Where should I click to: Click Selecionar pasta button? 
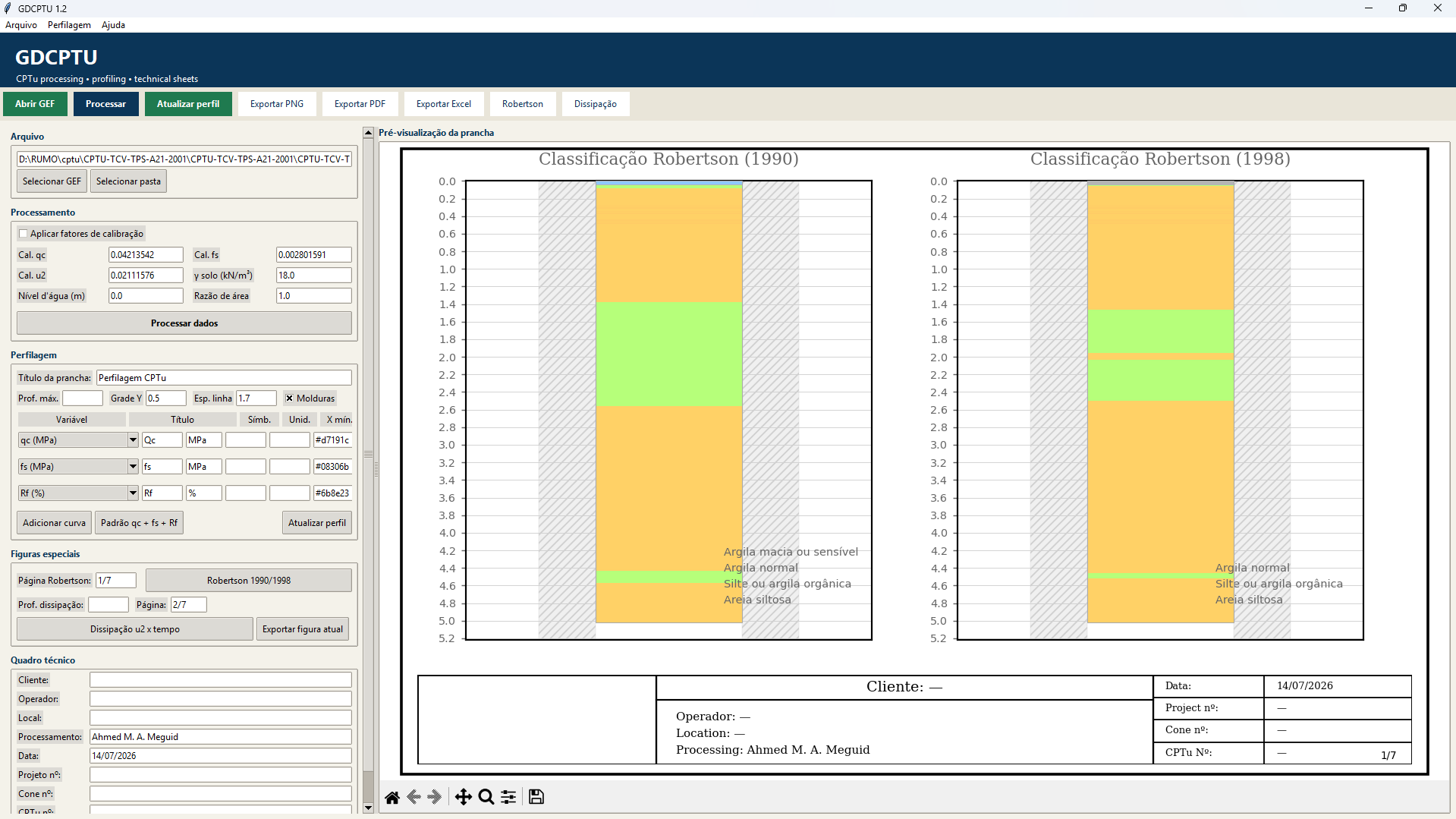(x=128, y=181)
